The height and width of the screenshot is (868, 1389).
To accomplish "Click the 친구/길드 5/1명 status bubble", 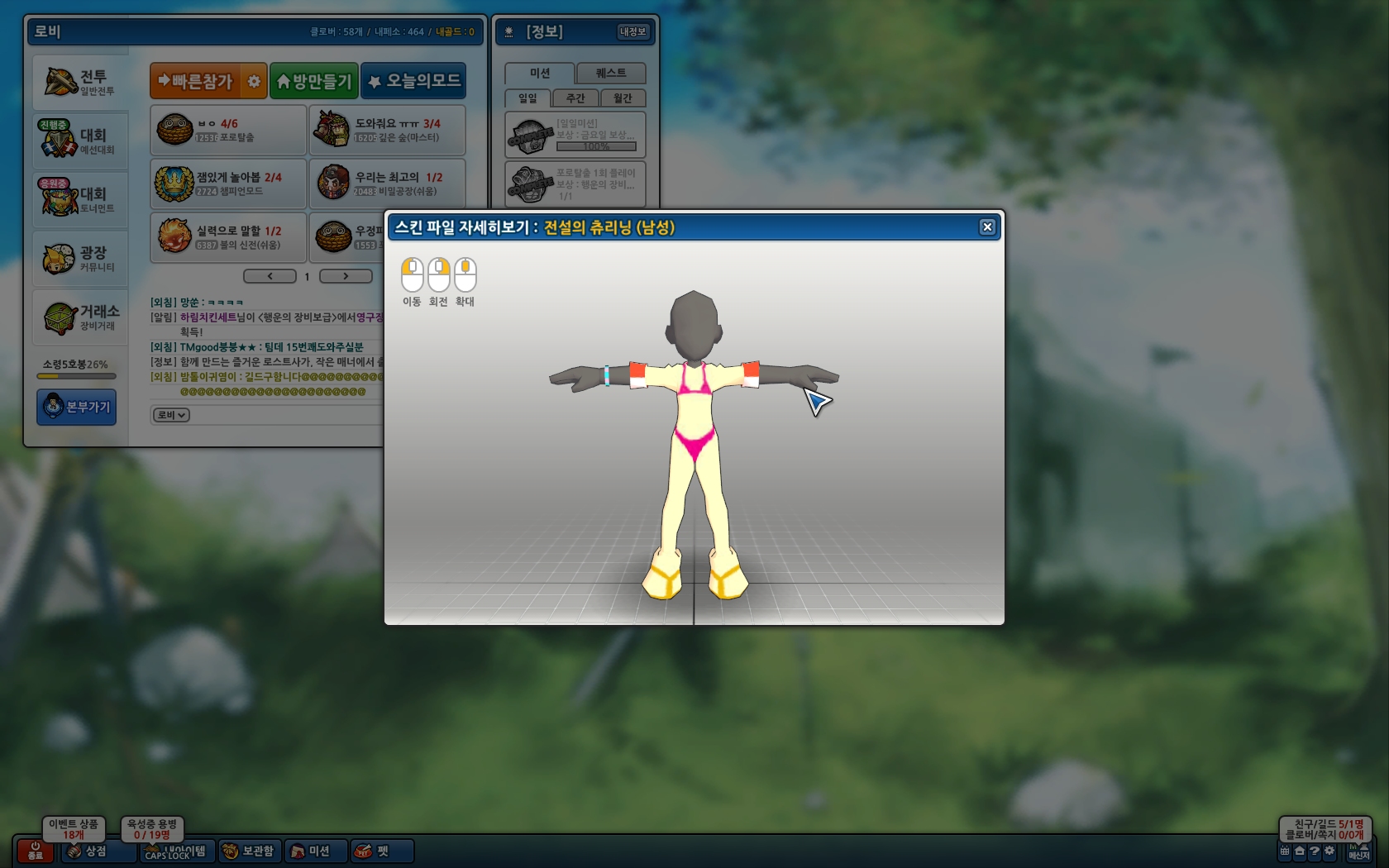I will coord(1325,829).
